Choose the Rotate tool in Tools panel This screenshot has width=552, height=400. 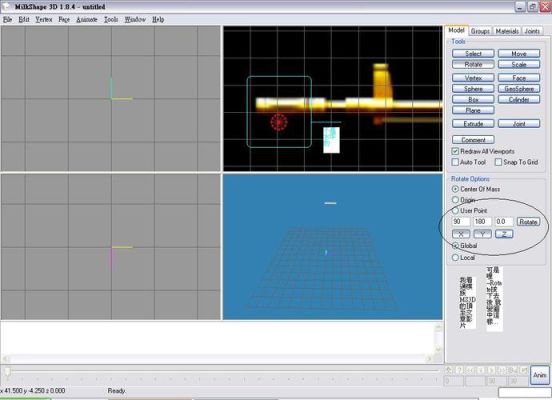click(x=473, y=64)
